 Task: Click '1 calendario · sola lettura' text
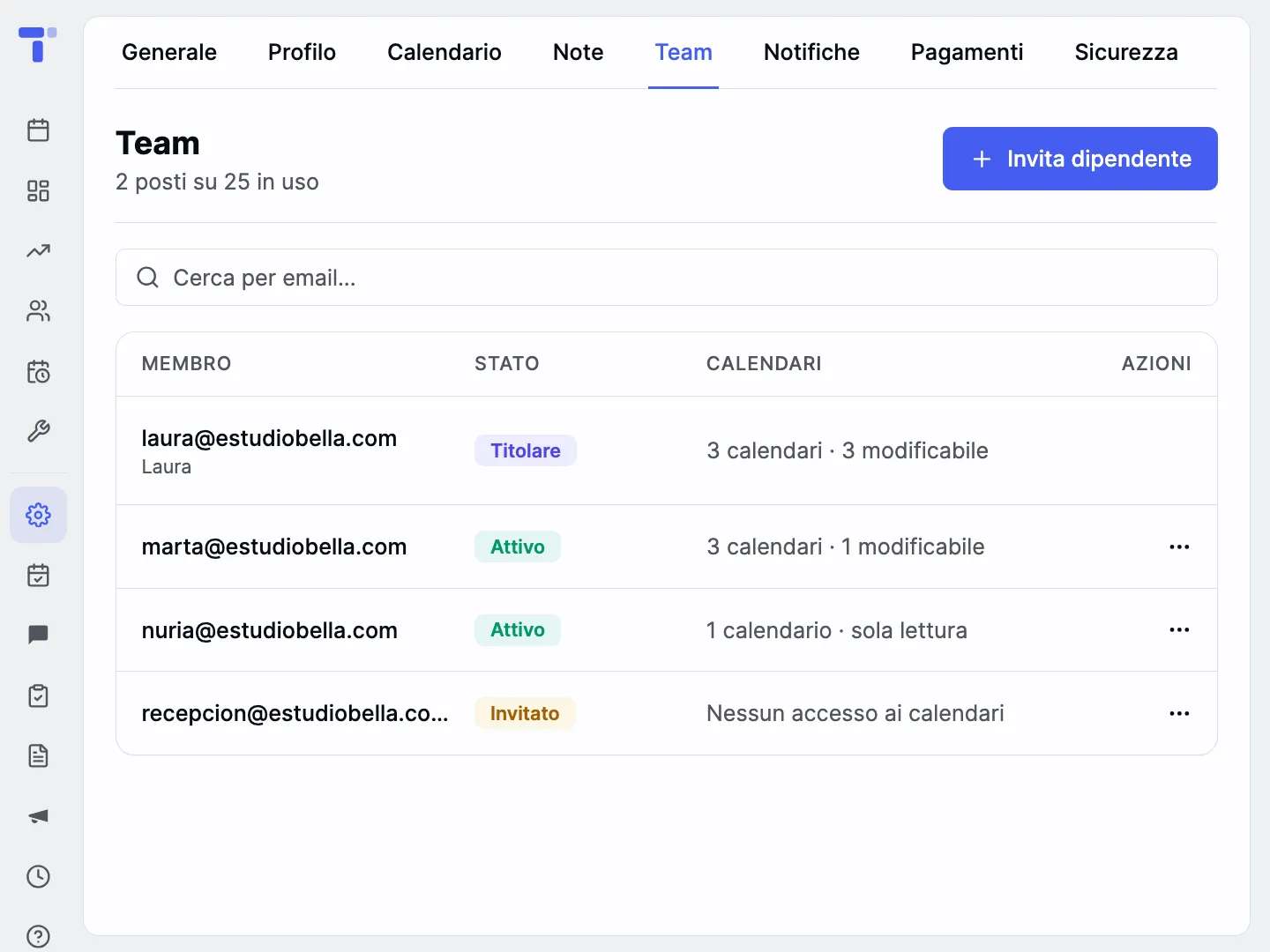pyautogui.click(x=837, y=630)
